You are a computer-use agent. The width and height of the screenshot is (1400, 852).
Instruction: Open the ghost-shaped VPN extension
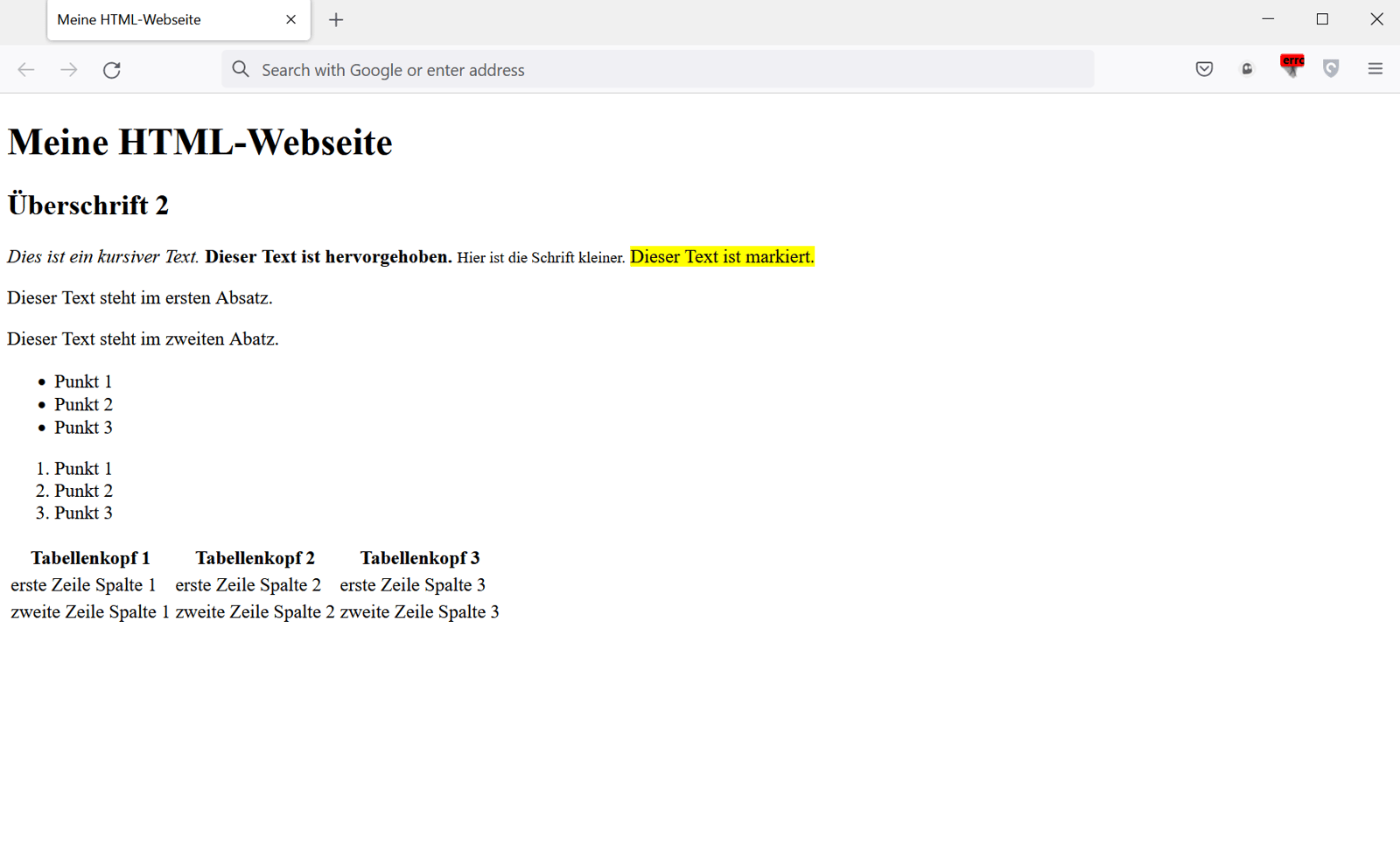[x=1246, y=68]
